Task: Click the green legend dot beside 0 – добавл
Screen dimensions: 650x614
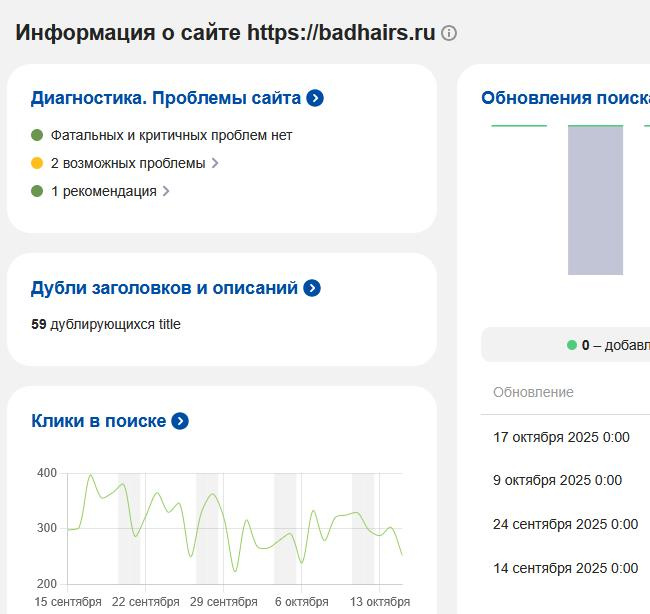Action: [572, 345]
